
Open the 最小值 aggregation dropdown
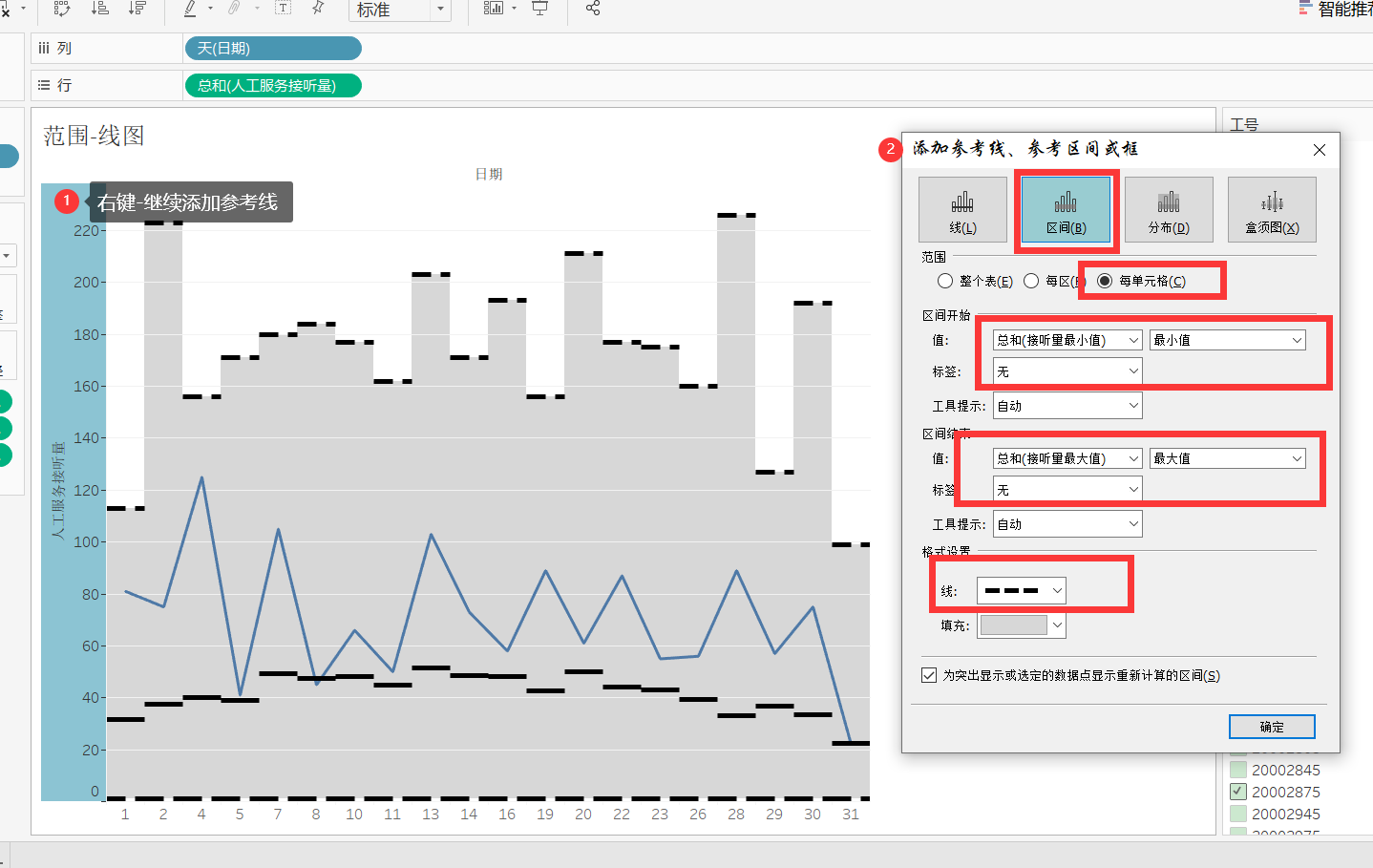coord(1228,340)
